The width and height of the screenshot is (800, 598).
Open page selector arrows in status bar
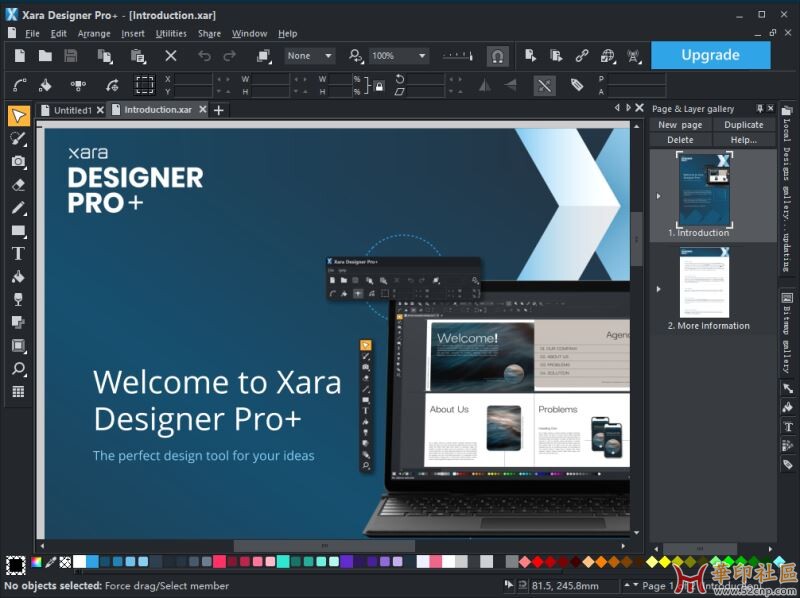pos(632,585)
